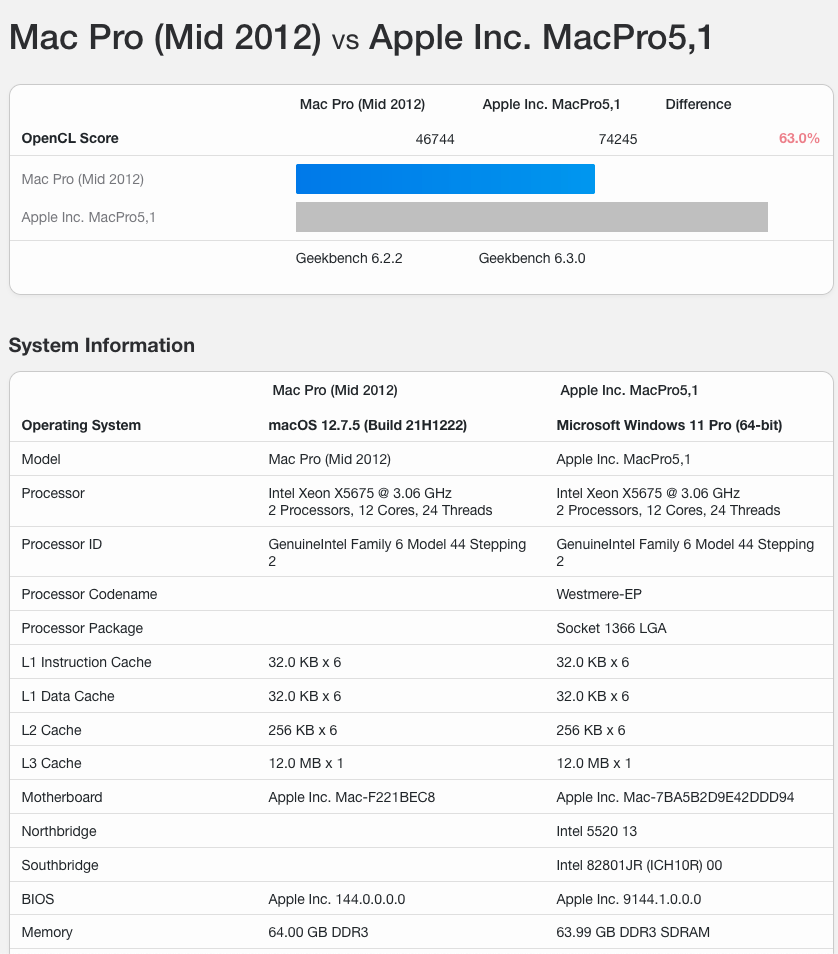Click the red 63.0% difference value
Screen dimensions: 838x954
[799, 139]
